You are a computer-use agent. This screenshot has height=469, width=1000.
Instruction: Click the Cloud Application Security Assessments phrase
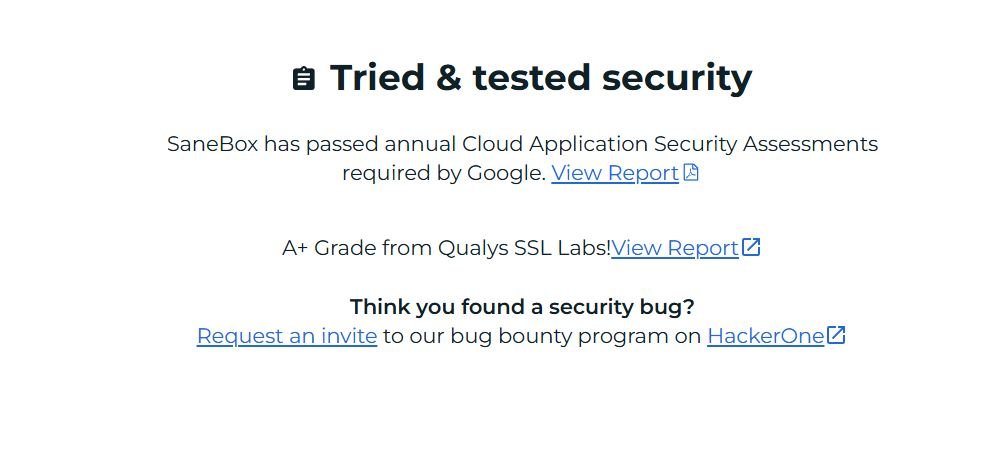point(670,144)
